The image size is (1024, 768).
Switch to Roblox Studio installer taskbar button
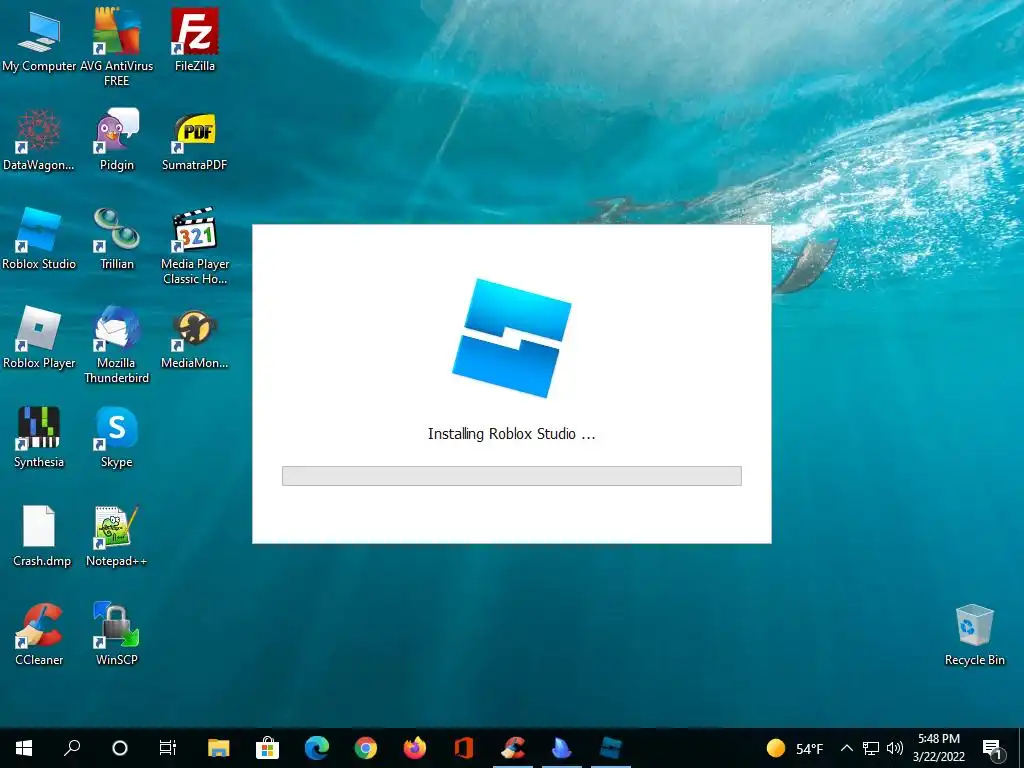click(x=611, y=748)
